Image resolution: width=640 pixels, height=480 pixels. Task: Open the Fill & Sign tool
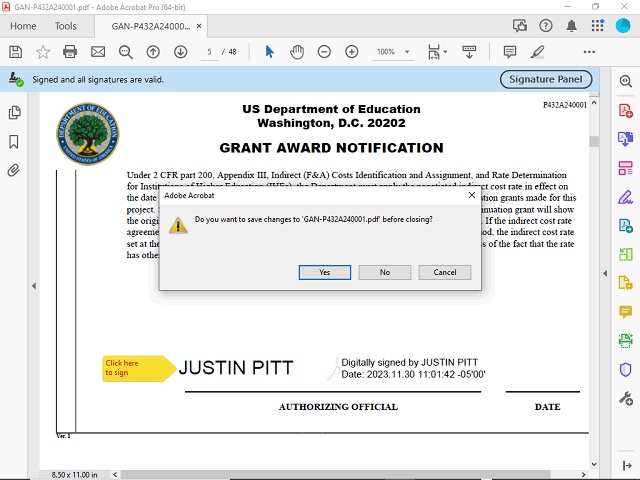tap(625, 197)
